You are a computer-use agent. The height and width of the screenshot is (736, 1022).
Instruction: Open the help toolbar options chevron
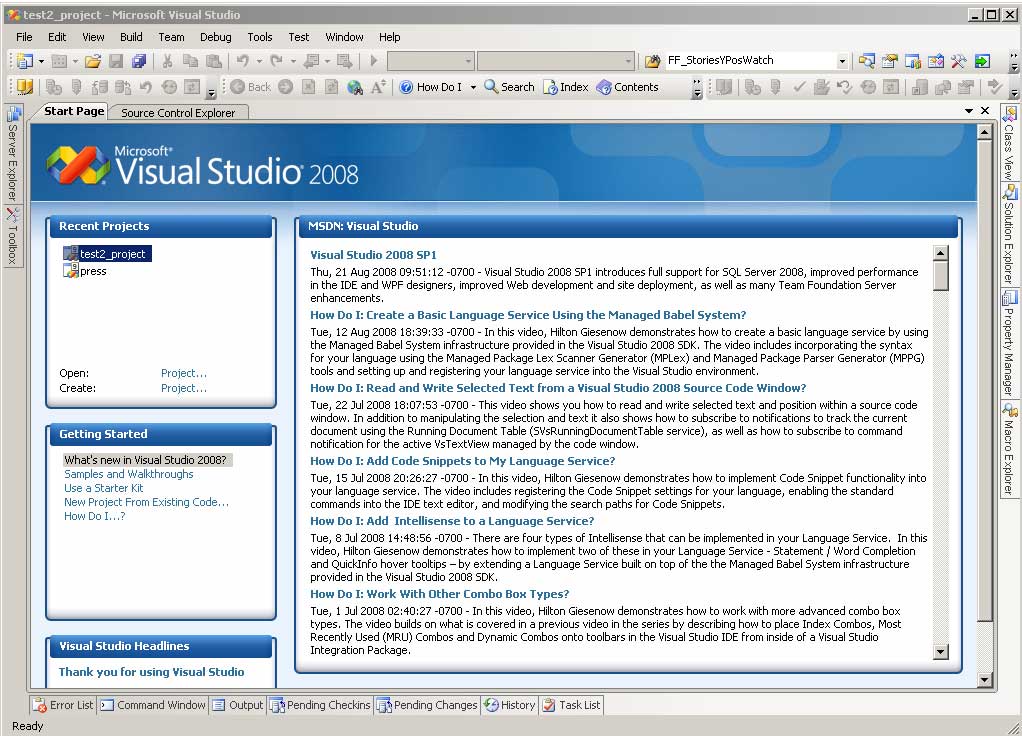[697, 88]
